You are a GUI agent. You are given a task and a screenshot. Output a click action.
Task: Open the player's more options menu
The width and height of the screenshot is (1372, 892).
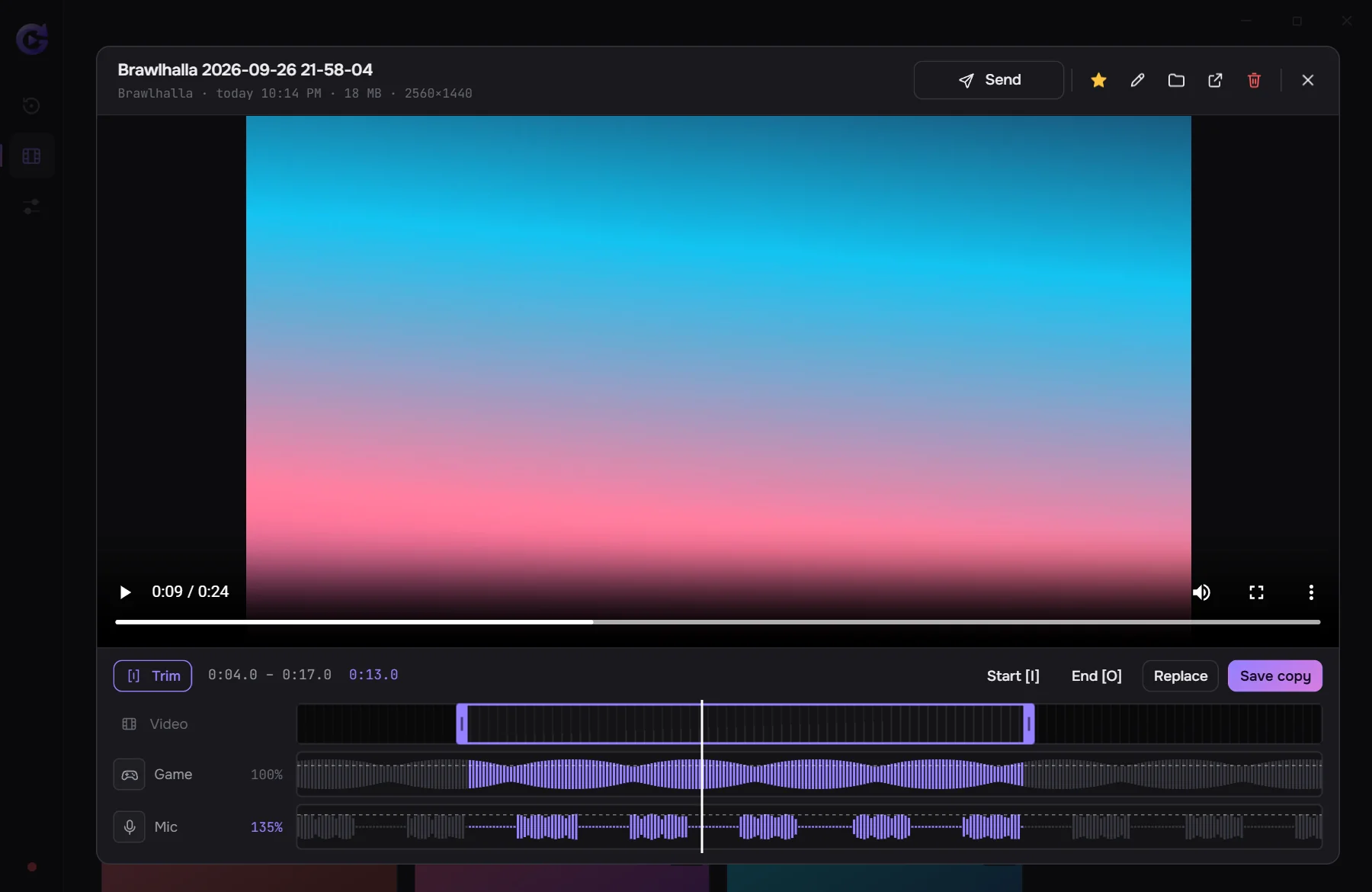(x=1311, y=592)
